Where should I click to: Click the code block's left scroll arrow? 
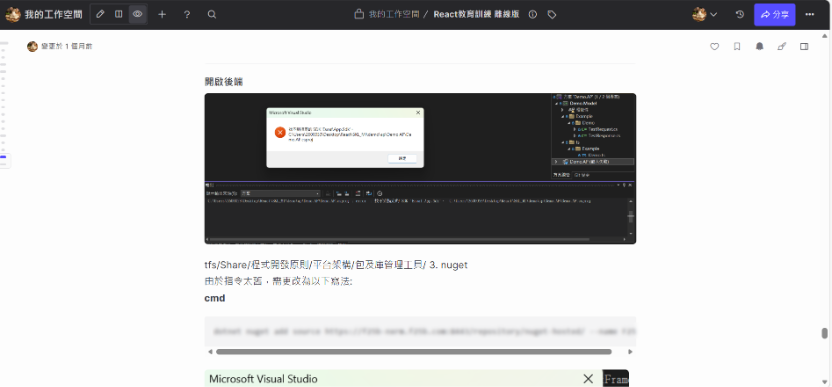coord(210,351)
